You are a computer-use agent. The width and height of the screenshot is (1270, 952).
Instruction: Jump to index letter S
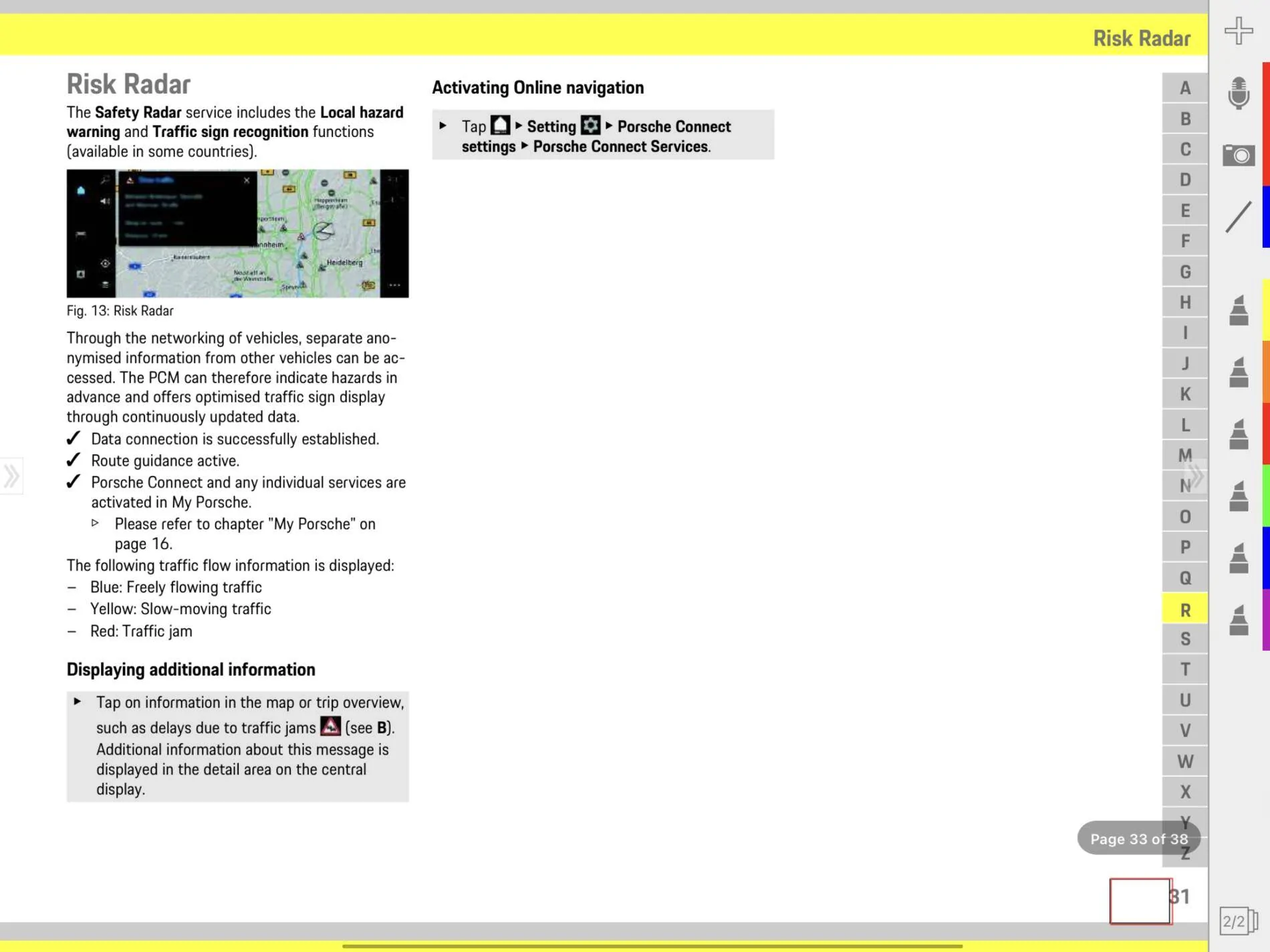[1184, 639]
